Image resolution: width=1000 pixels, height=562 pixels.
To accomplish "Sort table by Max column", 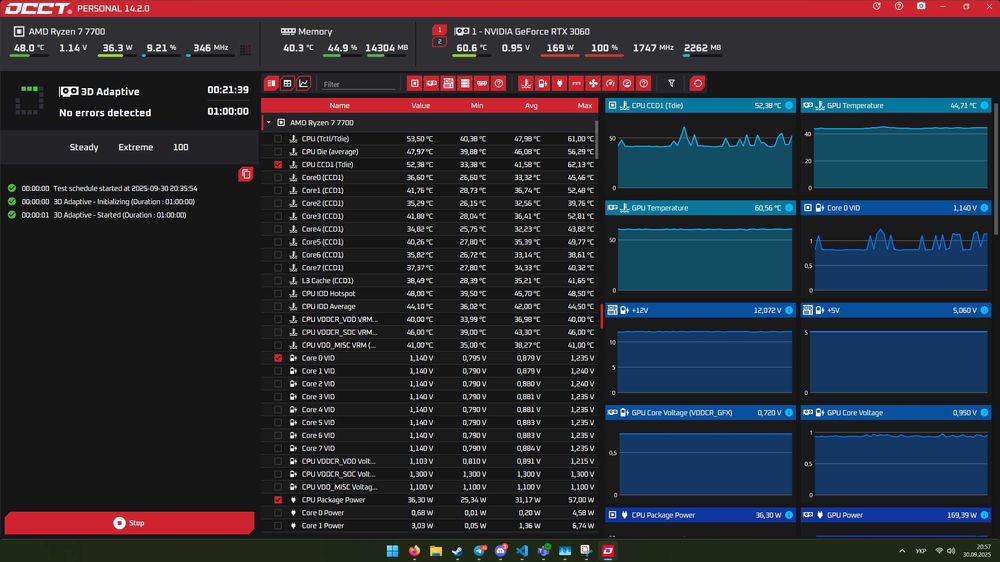I will click(585, 105).
